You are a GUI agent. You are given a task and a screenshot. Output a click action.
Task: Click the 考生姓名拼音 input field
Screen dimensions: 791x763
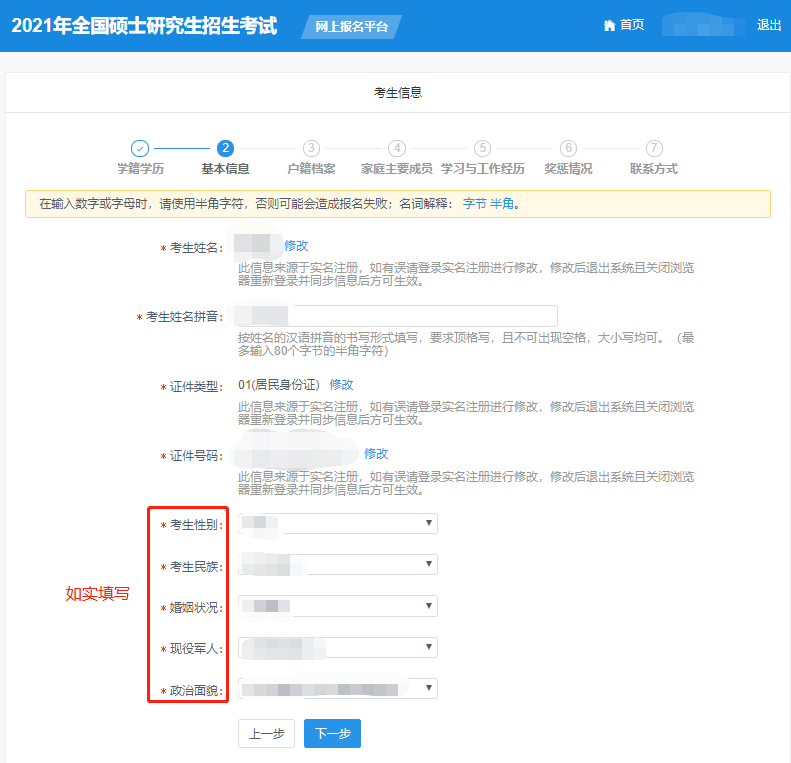397,316
